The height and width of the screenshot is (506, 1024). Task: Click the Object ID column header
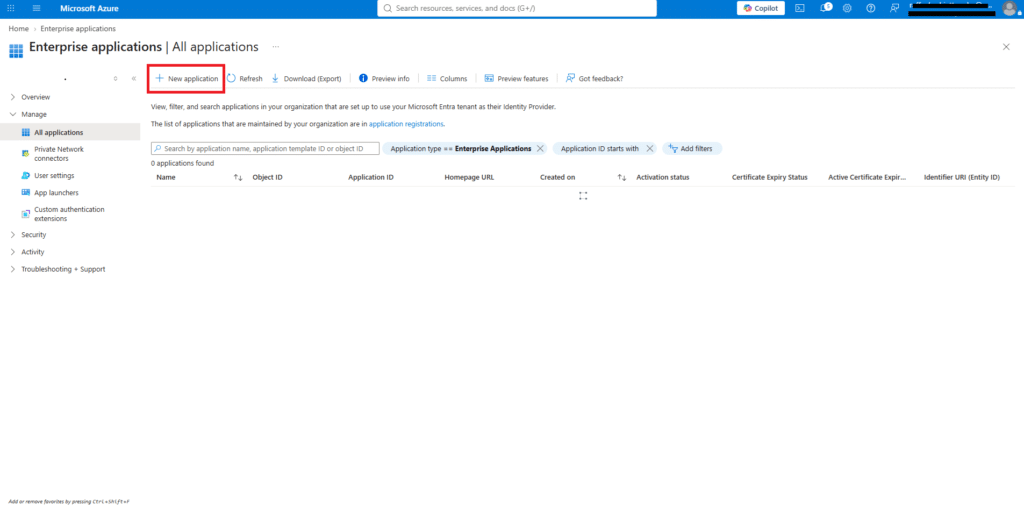coord(267,178)
